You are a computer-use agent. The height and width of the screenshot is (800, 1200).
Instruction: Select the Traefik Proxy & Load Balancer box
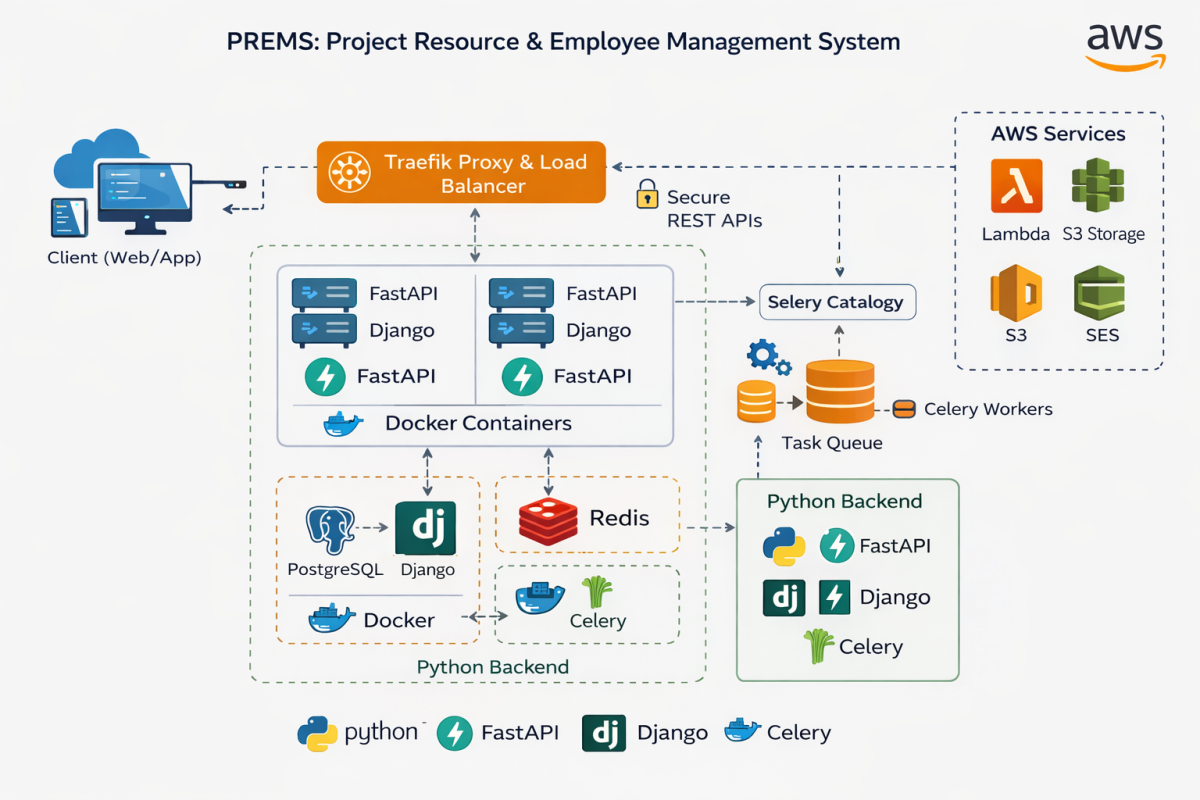click(461, 172)
